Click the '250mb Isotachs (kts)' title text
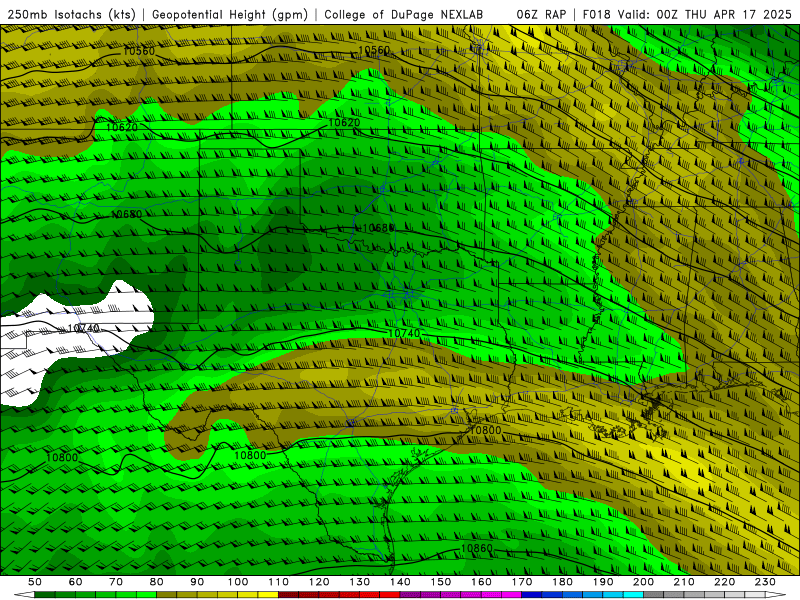This screenshot has width=800, height=600. coord(71,14)
